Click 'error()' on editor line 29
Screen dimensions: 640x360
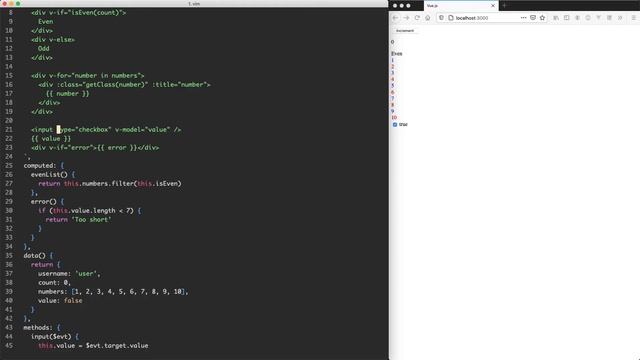(x=44, y=202)
